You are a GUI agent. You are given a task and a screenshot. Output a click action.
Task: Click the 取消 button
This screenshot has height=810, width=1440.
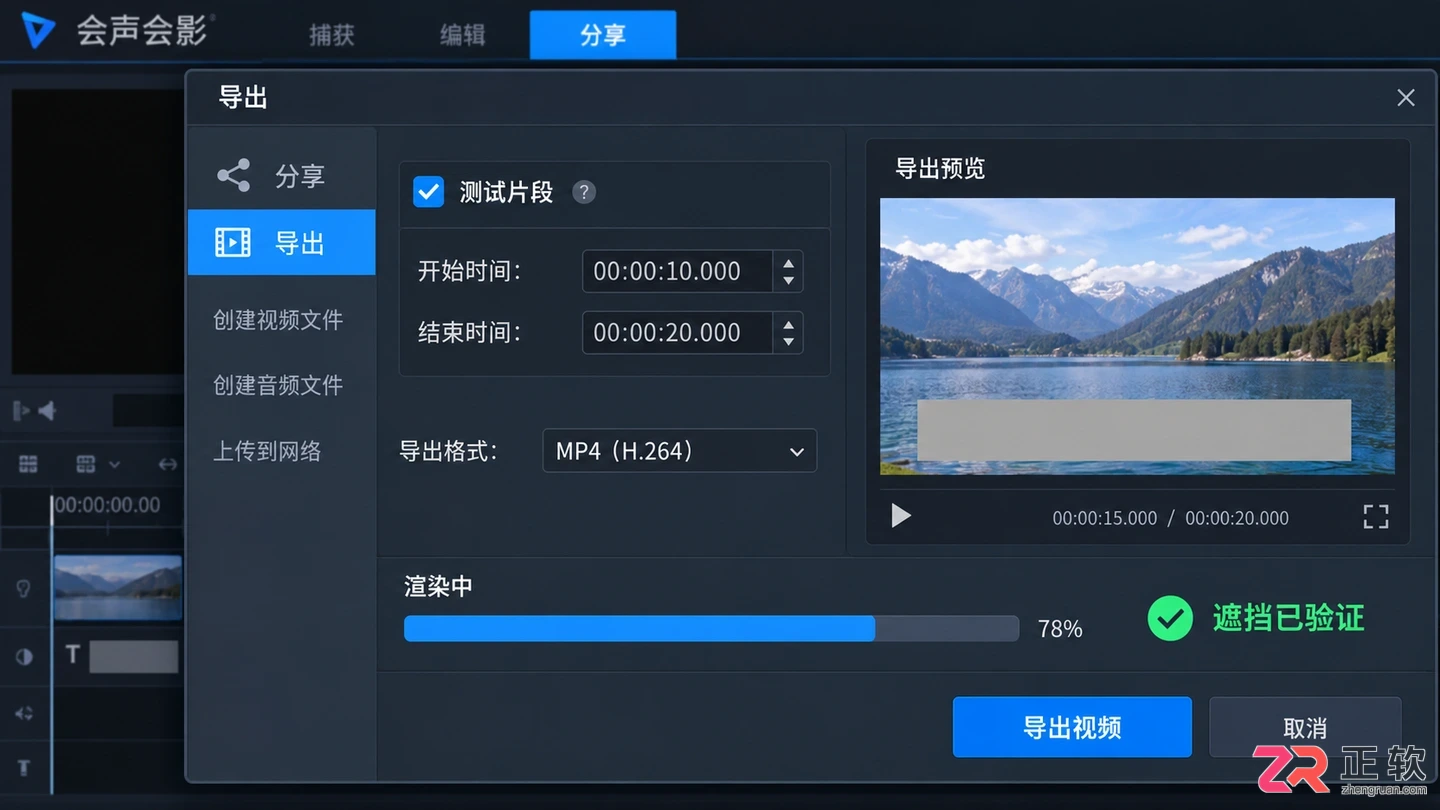tap(1305, 727)
